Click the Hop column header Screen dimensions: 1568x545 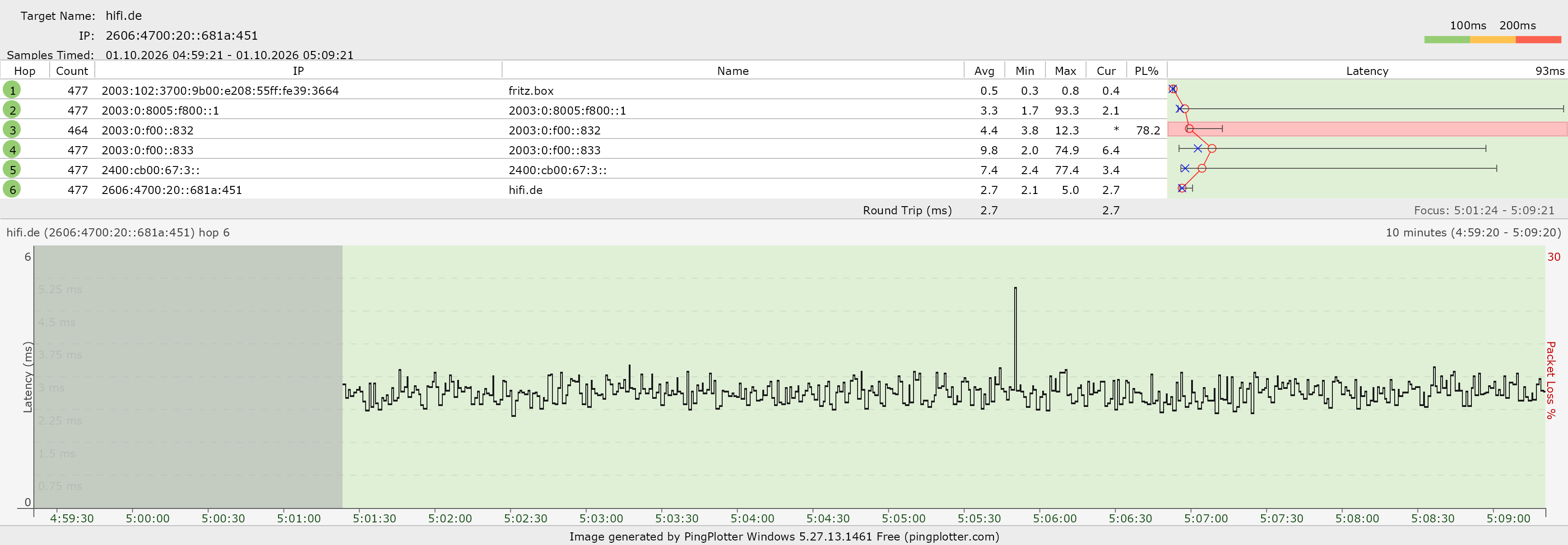pos(25,70)
